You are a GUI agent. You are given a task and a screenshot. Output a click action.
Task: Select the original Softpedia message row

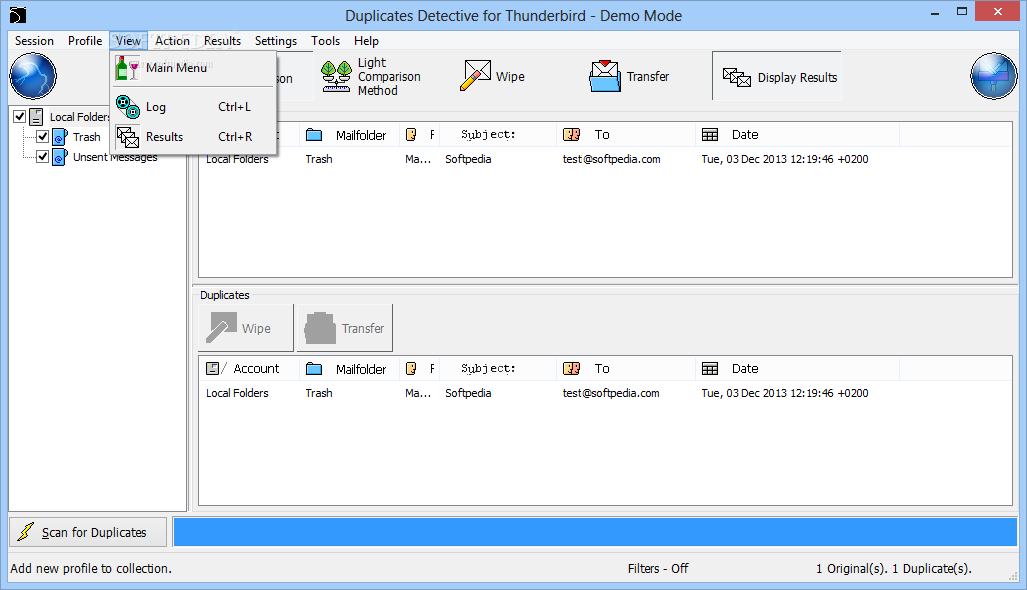[605, 159]
